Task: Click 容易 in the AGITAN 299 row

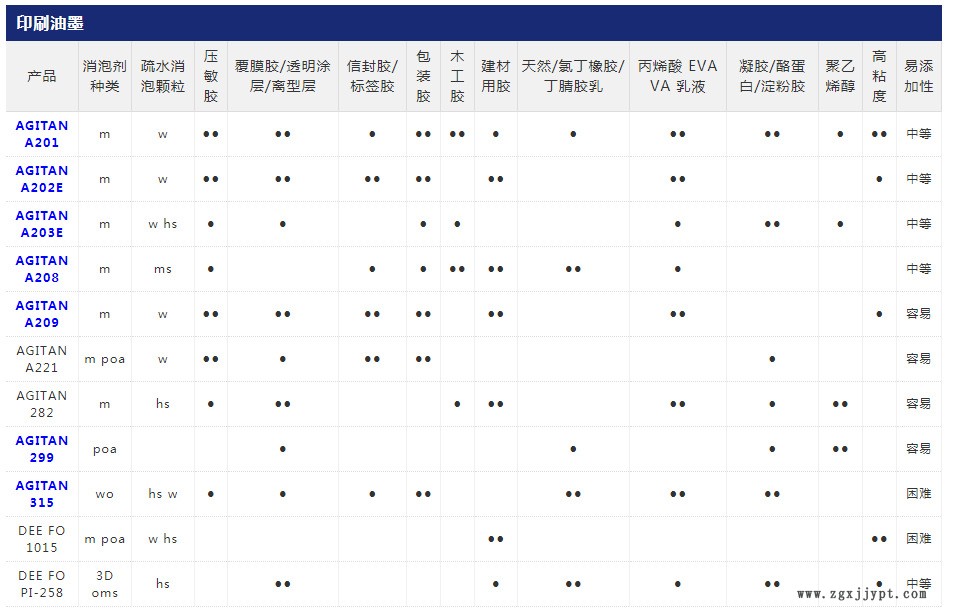Action: tap(918, 449)
